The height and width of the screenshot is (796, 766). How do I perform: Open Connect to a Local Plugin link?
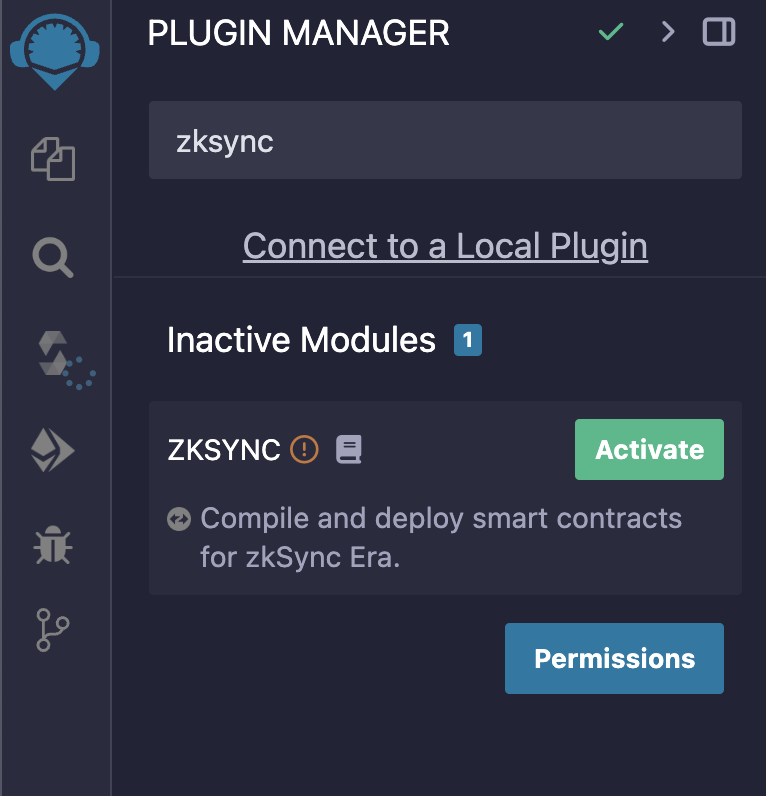pyautogui.click(x=445, y=246)
